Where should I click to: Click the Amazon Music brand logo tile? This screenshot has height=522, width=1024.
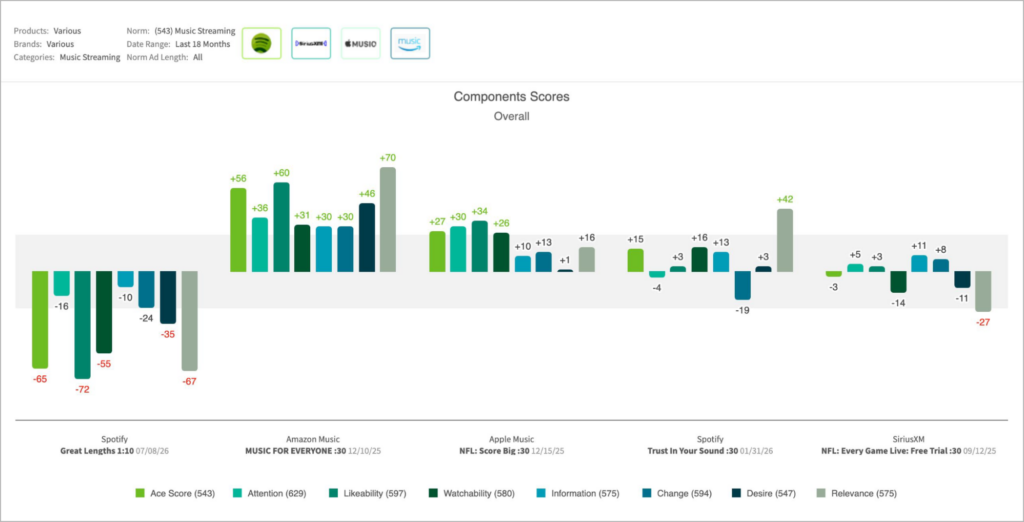click(410, 43)
